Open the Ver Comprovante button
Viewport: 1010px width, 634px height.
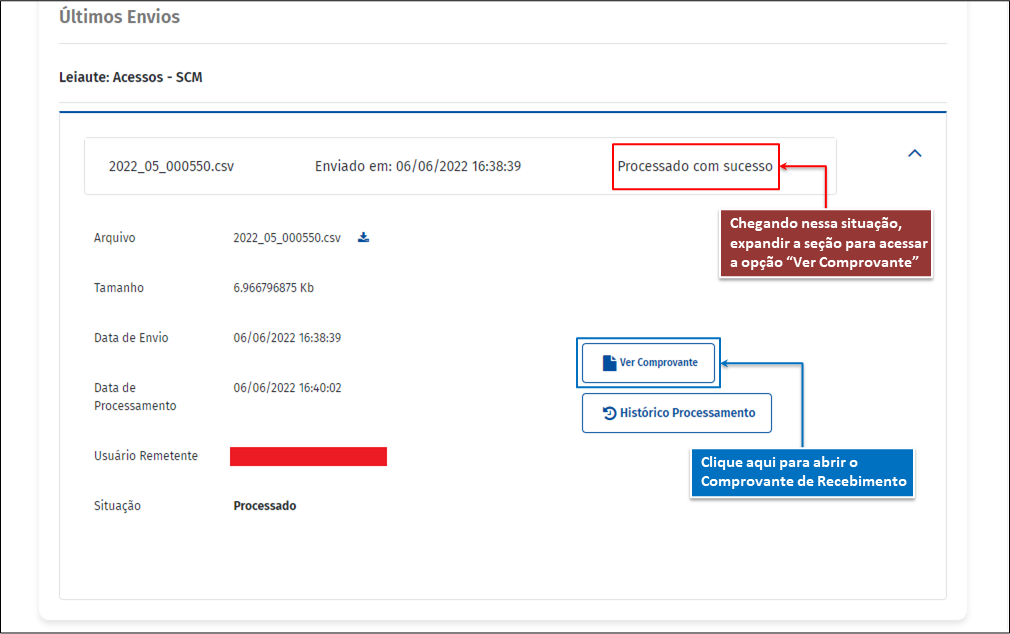(x=649, y=363)
